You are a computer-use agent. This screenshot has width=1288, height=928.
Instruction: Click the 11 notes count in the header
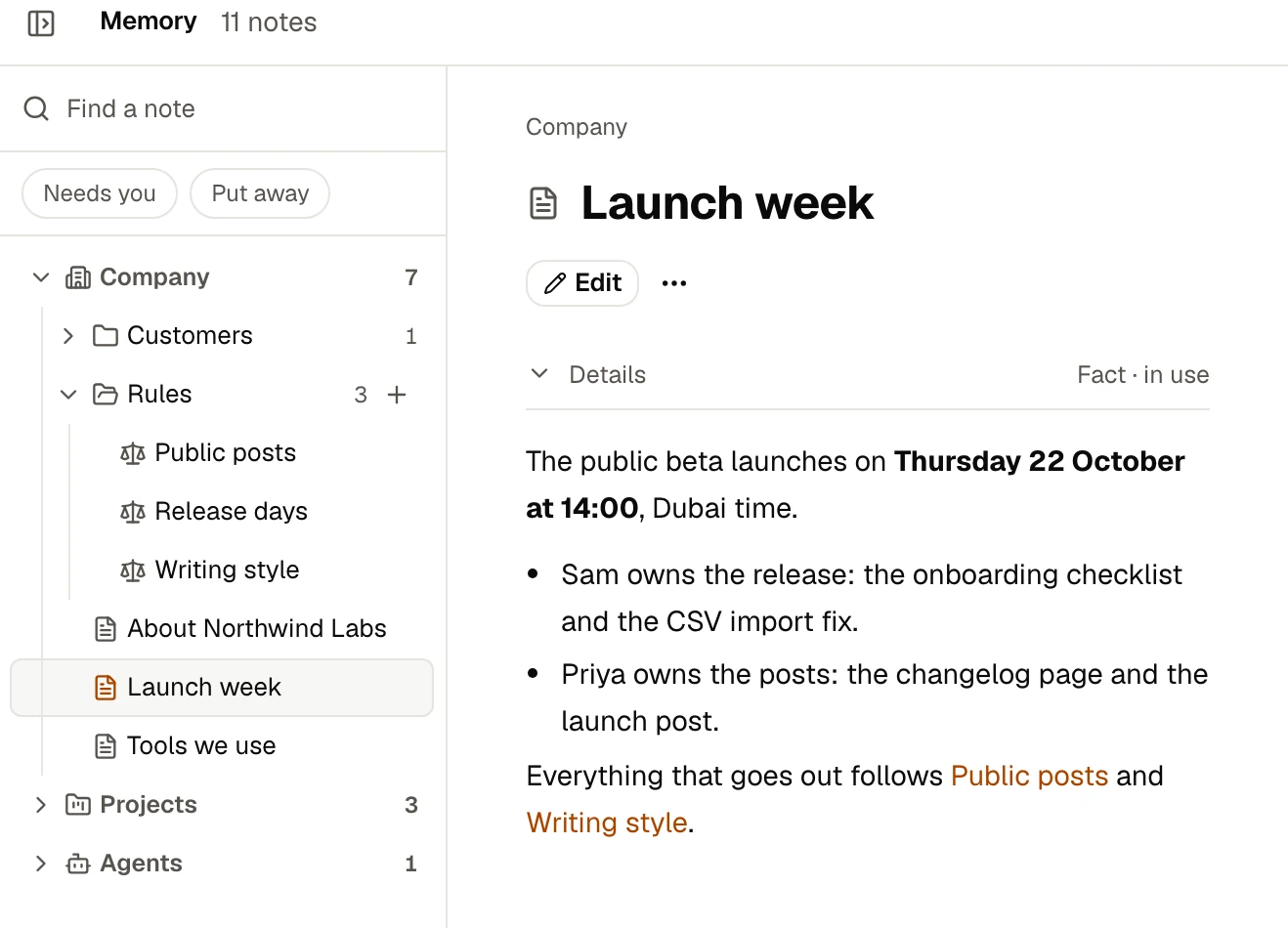pyautogui.click(x=269, y=22)
